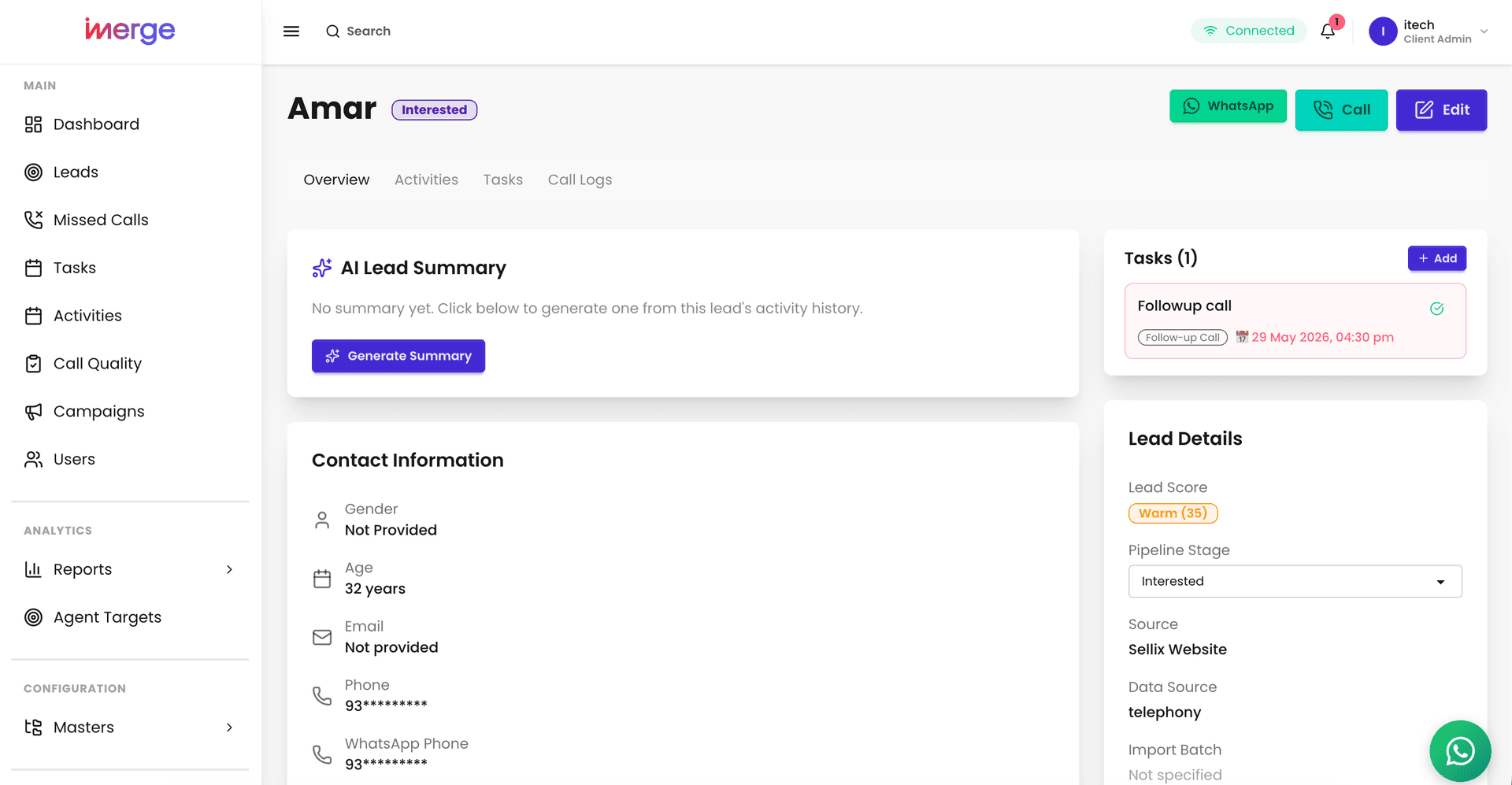Click the 29 May 2026 due date
Image resolution: width=1512 pixels, height=785 pixels.
(1323, 338)
